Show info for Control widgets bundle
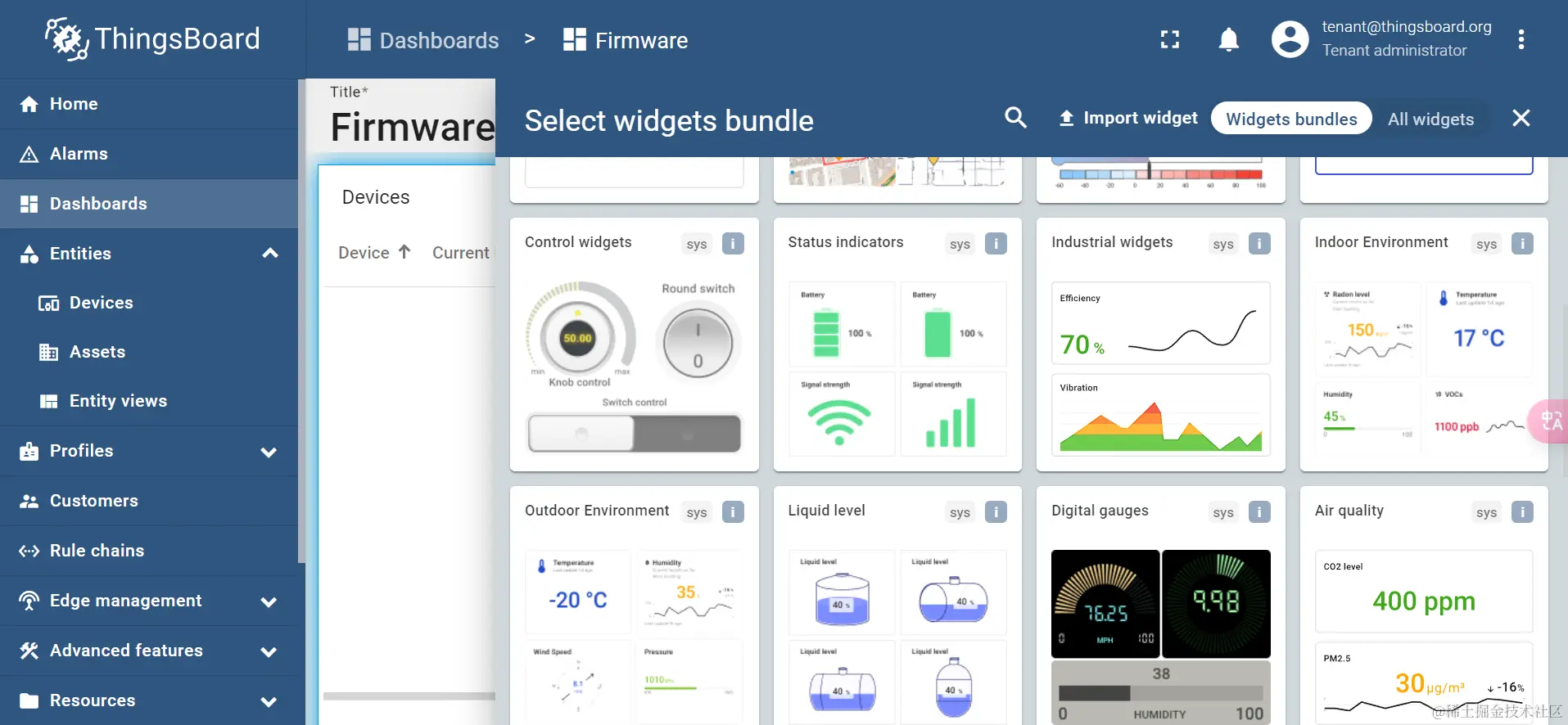 733,243
